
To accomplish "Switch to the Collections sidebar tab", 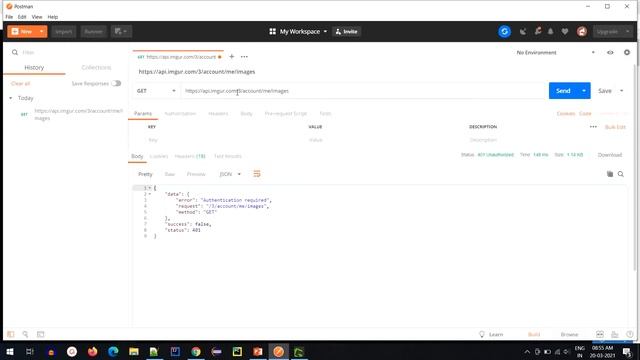I will tap(96, 67).
